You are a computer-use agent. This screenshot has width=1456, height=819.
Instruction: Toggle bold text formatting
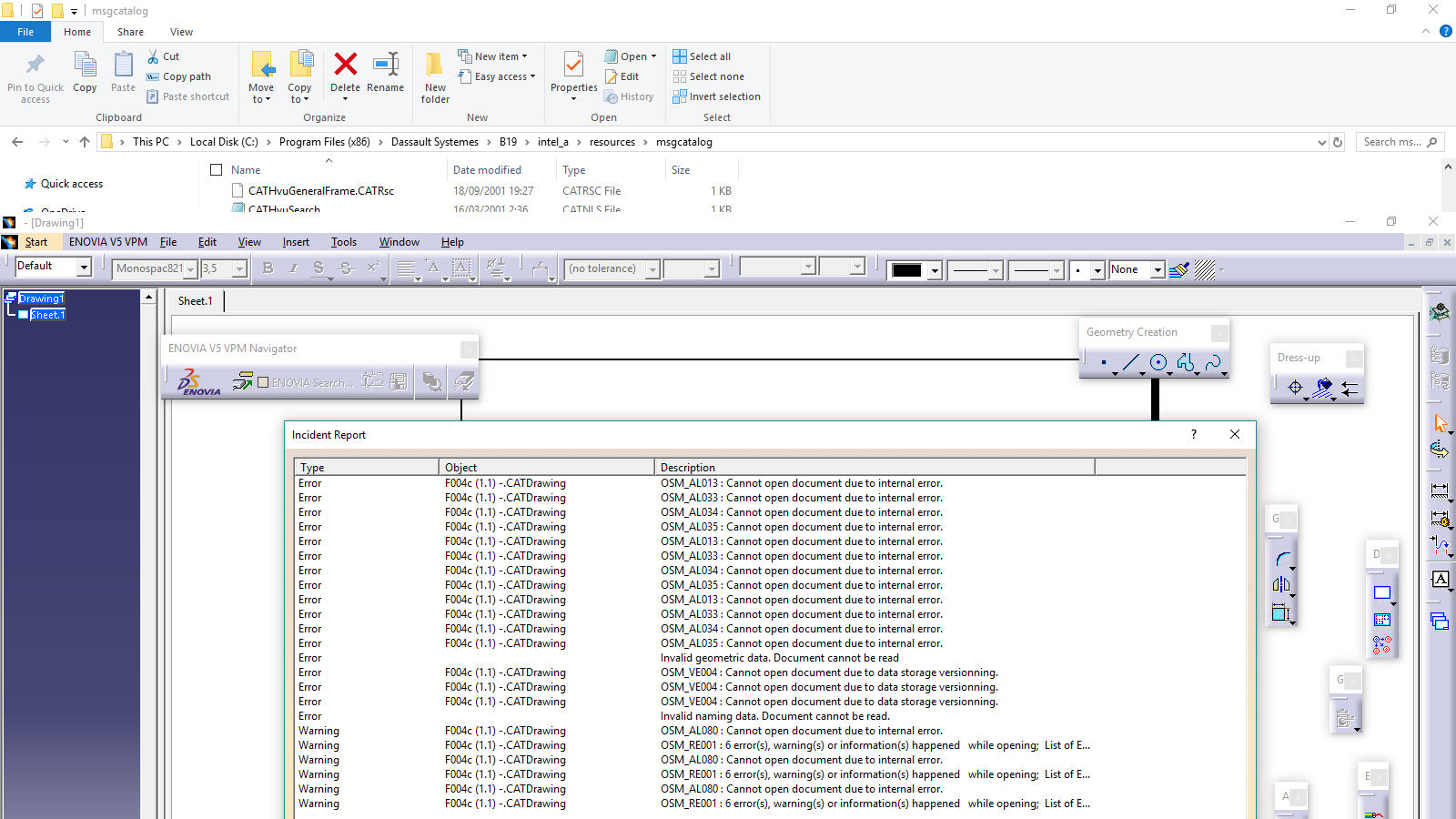(268, 268)
